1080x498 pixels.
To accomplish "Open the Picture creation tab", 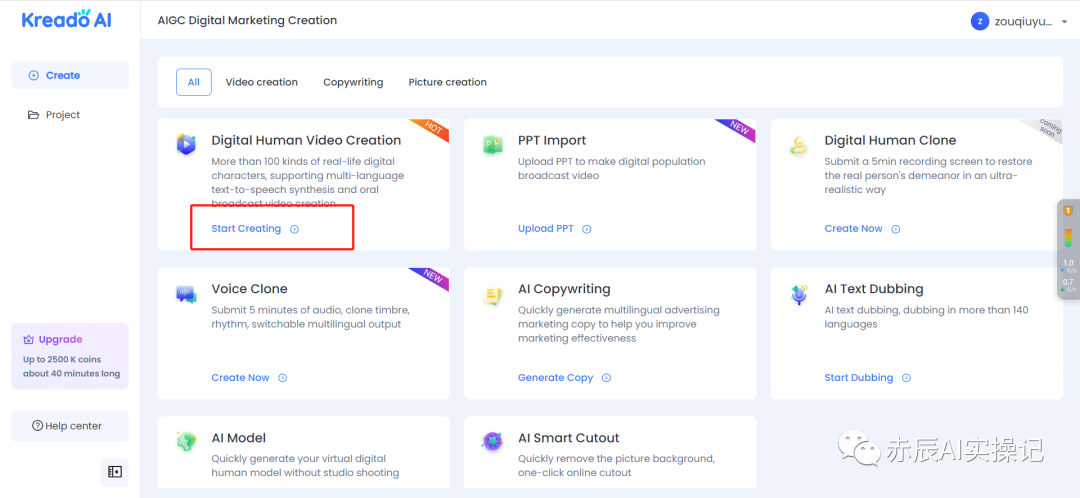I will 447,82.
